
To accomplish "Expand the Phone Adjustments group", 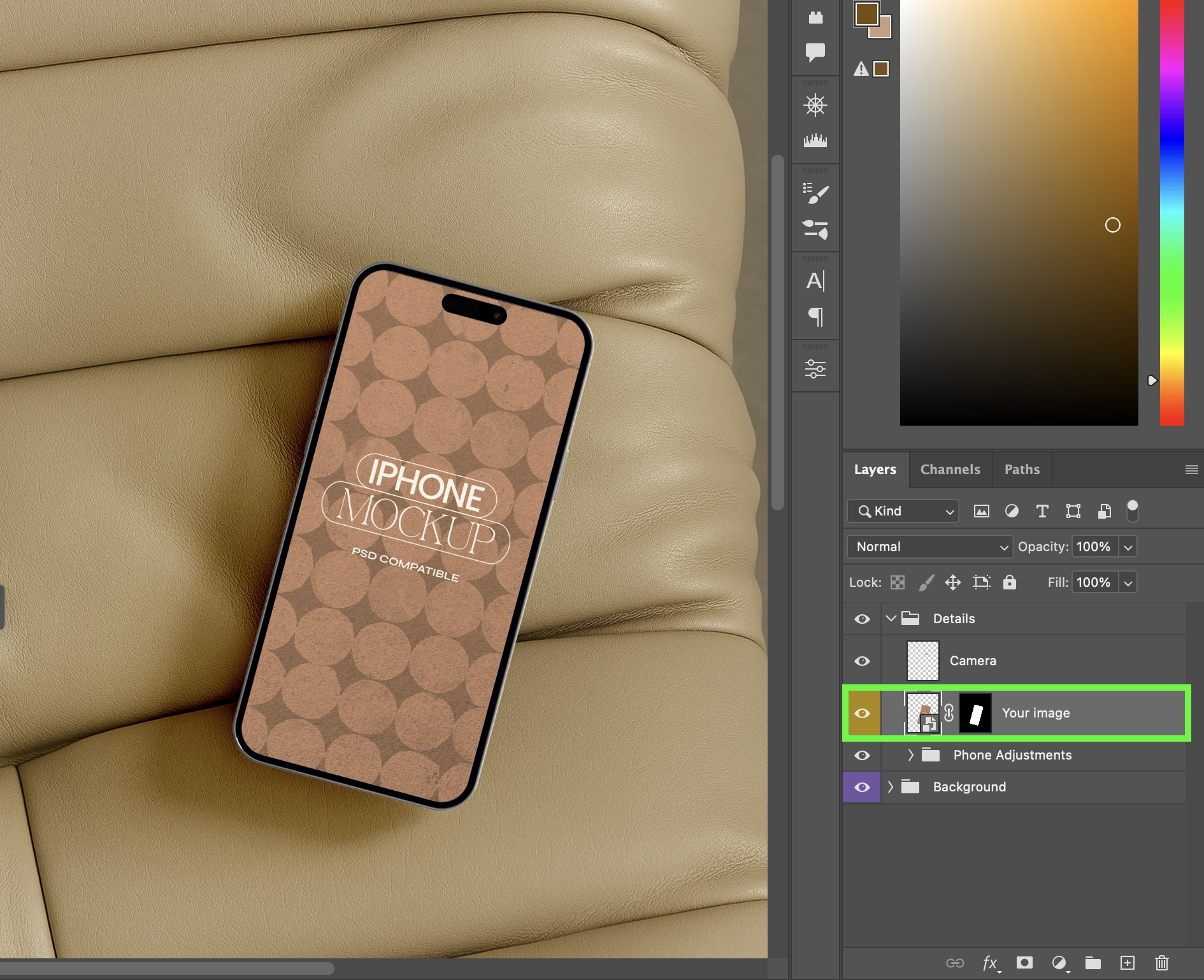I will point(910,755).
